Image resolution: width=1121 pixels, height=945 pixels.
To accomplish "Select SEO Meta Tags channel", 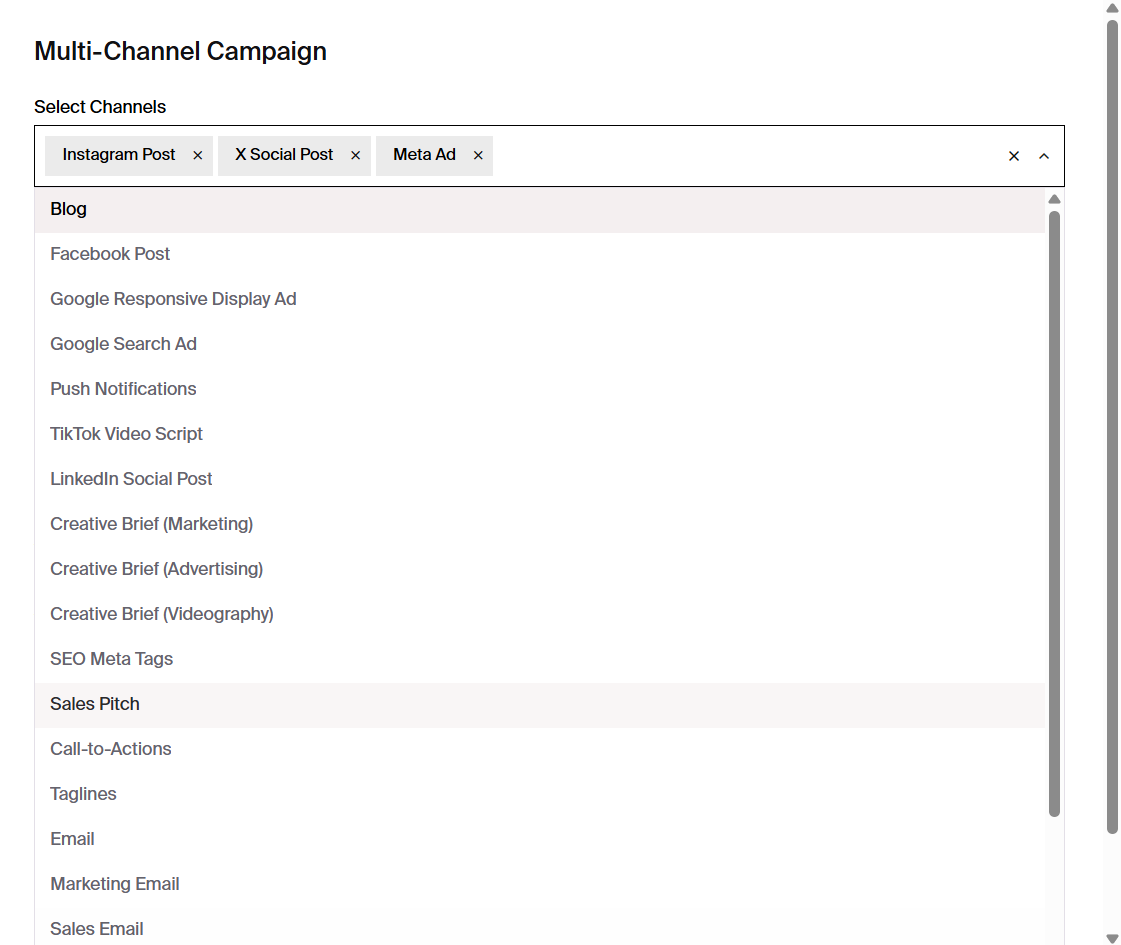I will tap(111, 659).
